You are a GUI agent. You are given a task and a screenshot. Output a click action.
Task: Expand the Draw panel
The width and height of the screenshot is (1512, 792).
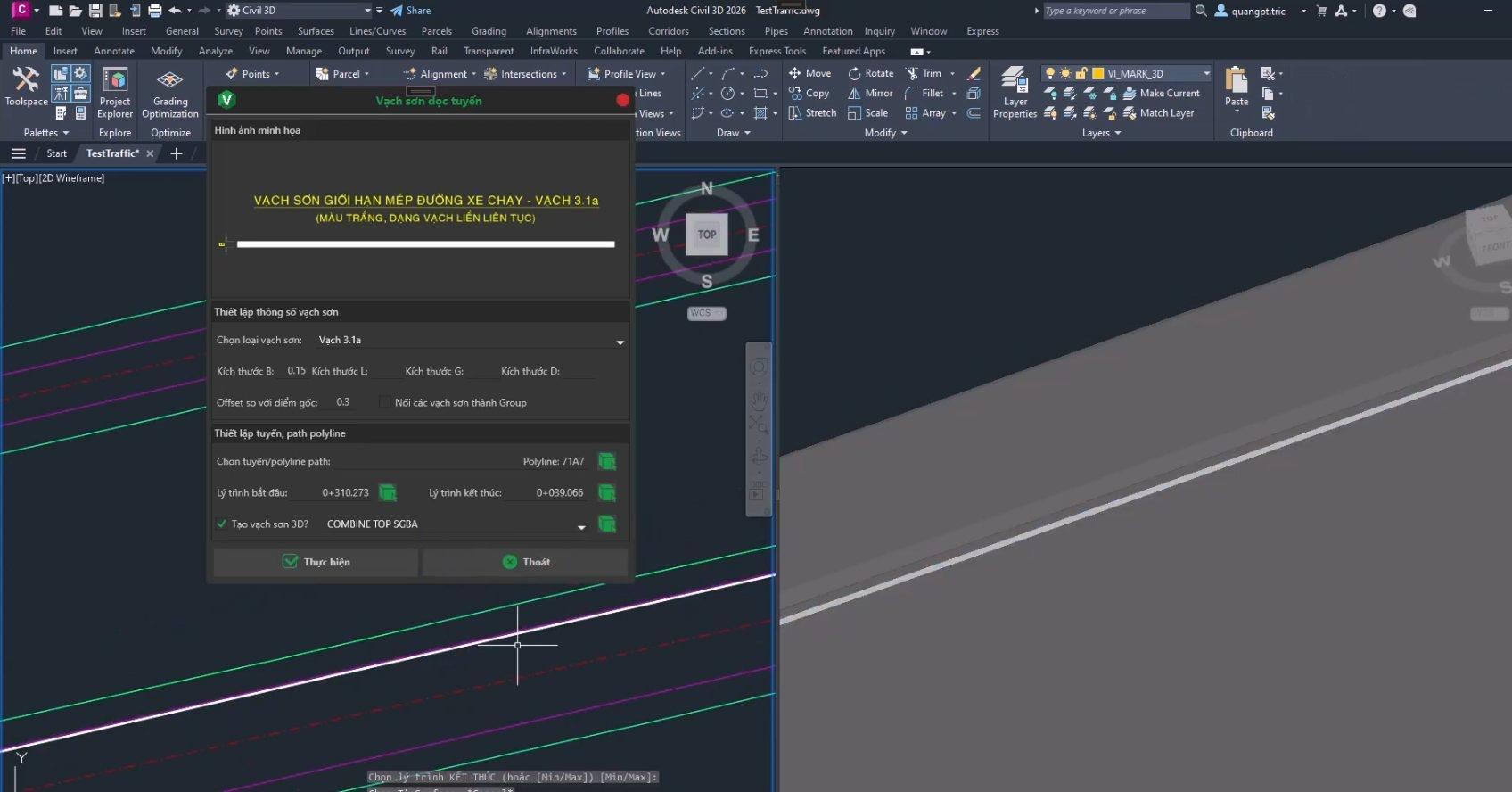[x=733, y=133]
